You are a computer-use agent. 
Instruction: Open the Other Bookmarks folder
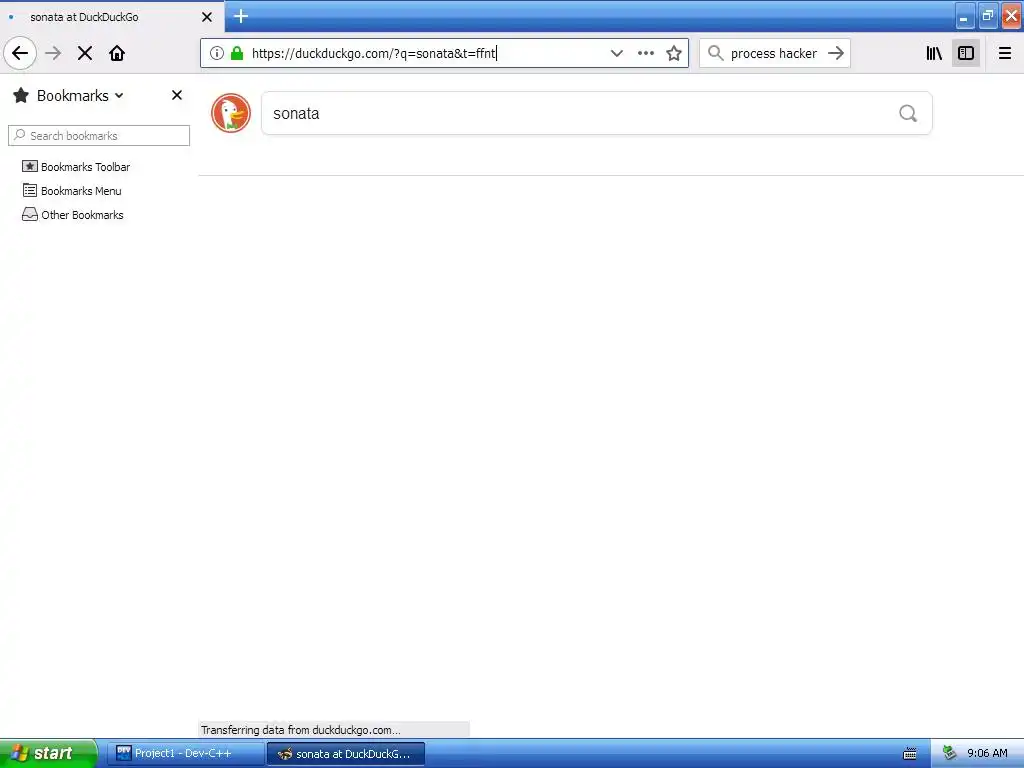pos(72,215)
